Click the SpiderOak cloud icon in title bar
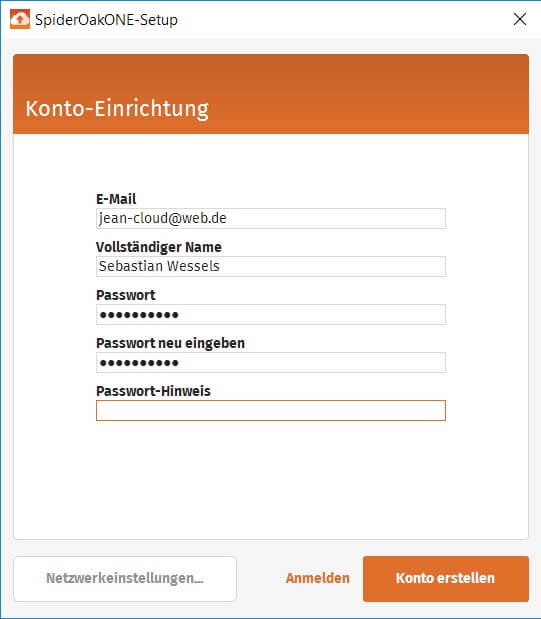The width and height of the screenshot is (541, 619). coord(20,19)
